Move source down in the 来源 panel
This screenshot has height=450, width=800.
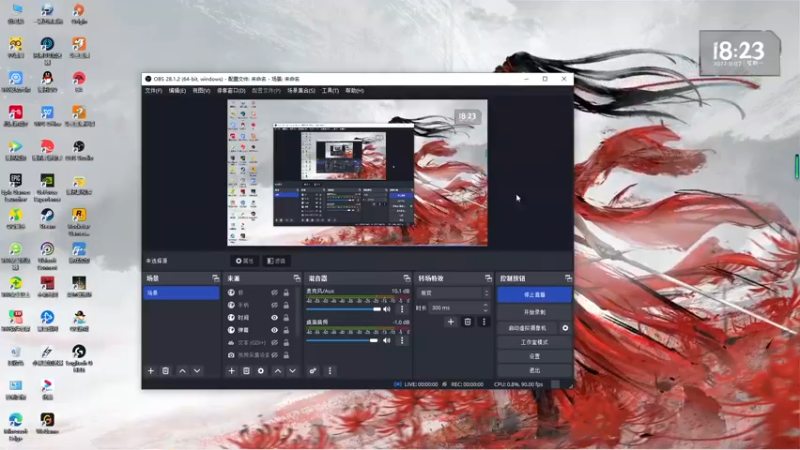[x=292, y=371]
